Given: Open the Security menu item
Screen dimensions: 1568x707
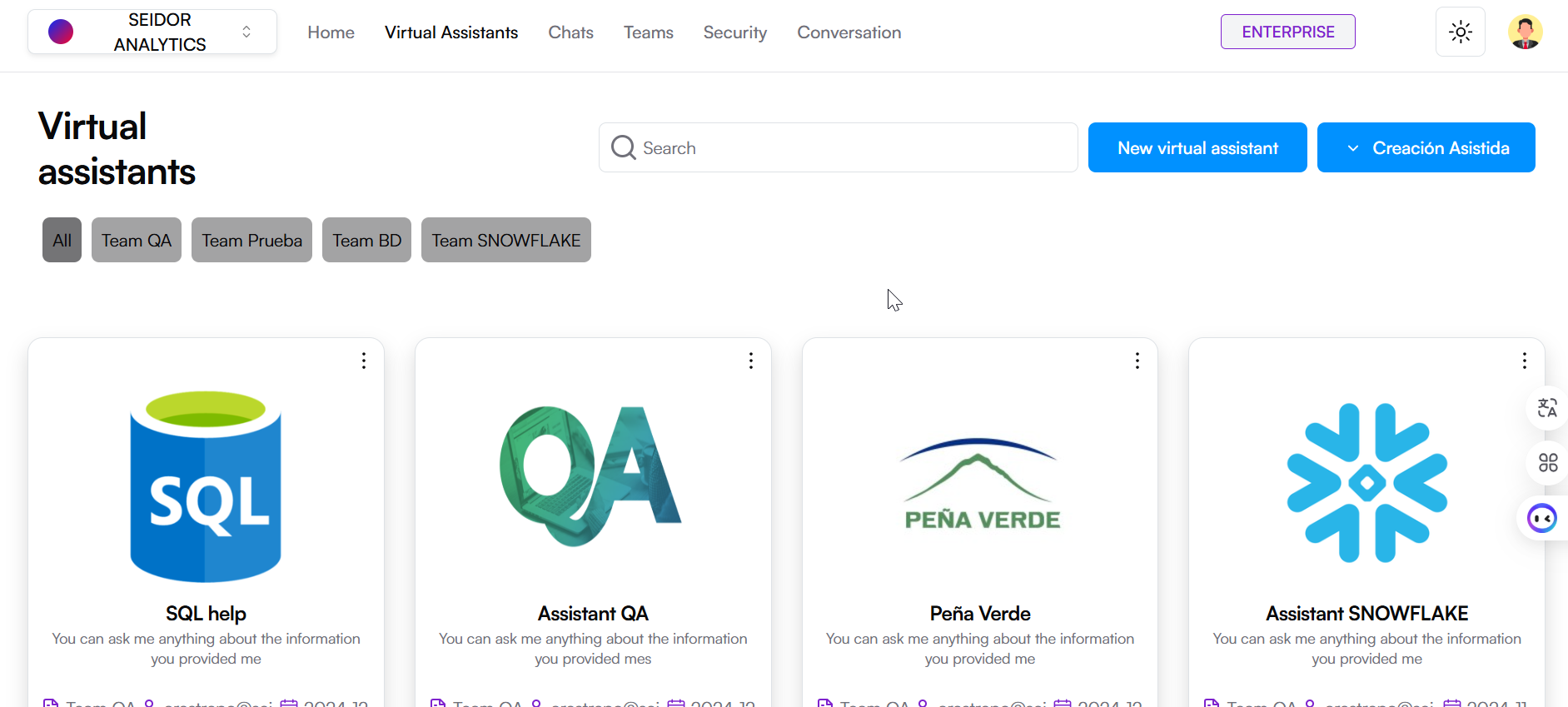Looking at the screenshot, I should pos(734,32).
